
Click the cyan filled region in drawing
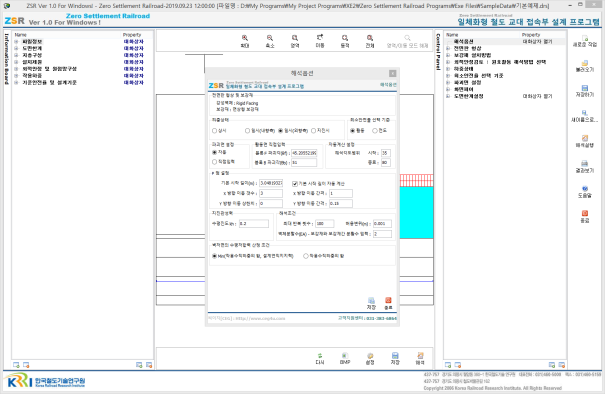(416, 212)
